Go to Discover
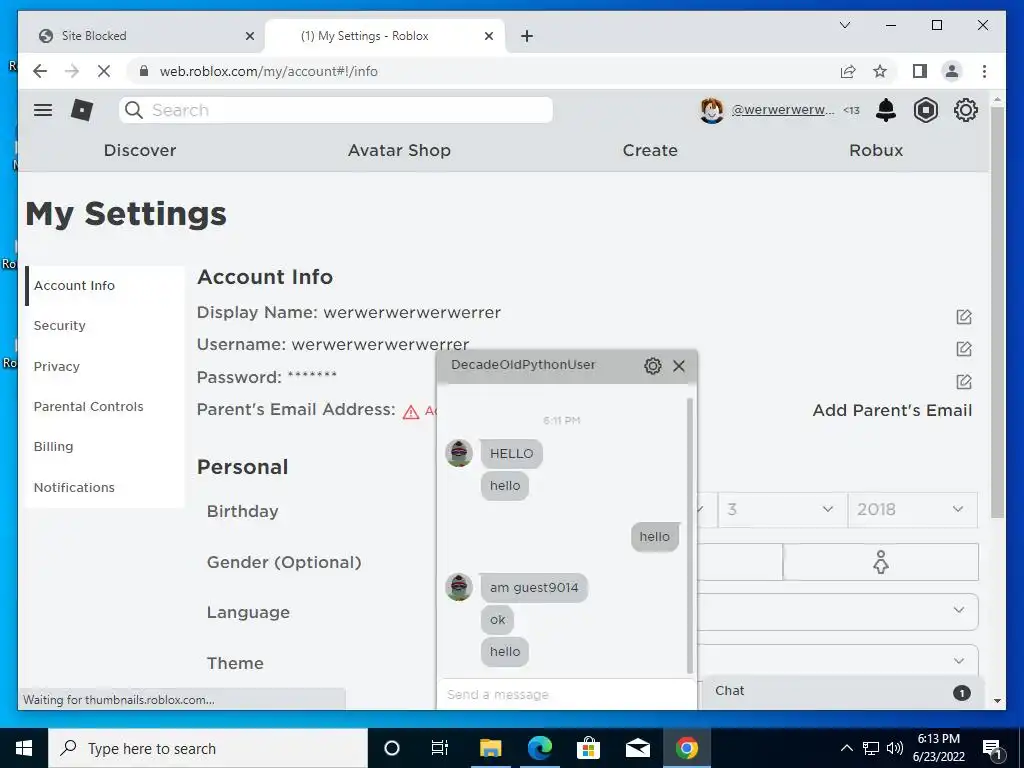Screen dimensions: 1024x768 [140, 150]
